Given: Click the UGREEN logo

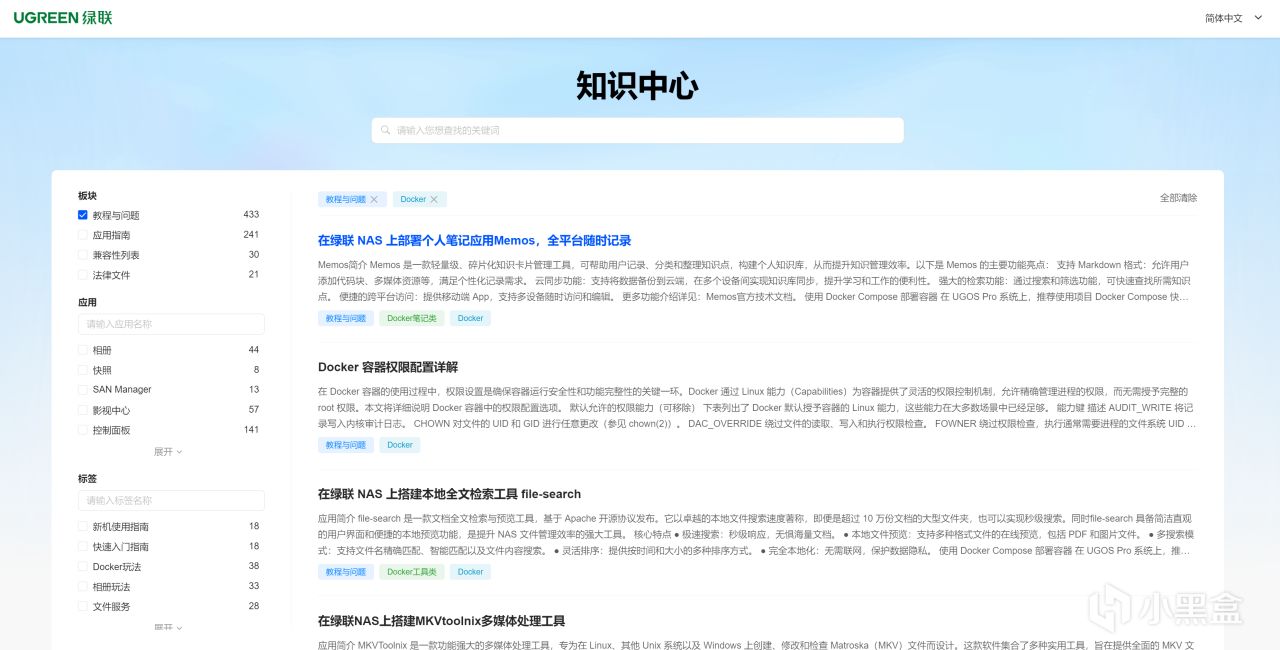Looking at the screenshot, I should (x=63, y=18).
